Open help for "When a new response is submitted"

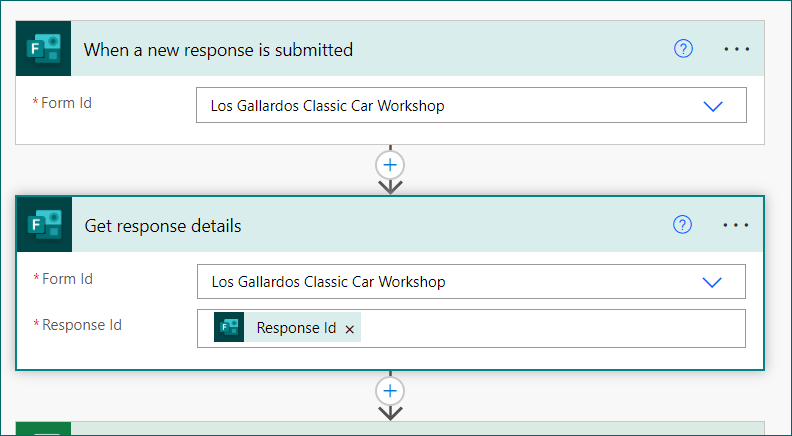[684, 49]
